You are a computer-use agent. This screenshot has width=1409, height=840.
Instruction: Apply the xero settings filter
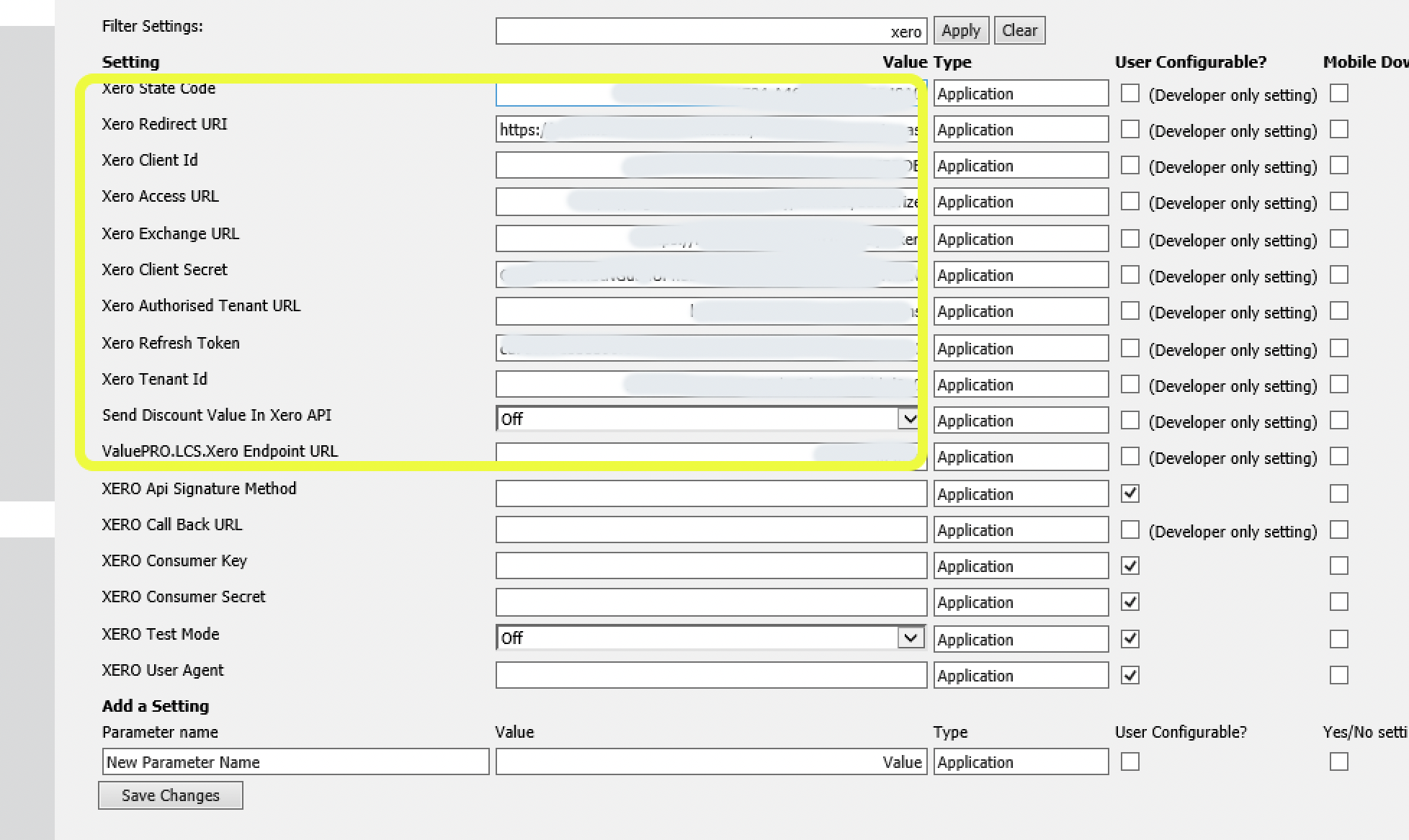pyautogui.click(x=961, y=30)
